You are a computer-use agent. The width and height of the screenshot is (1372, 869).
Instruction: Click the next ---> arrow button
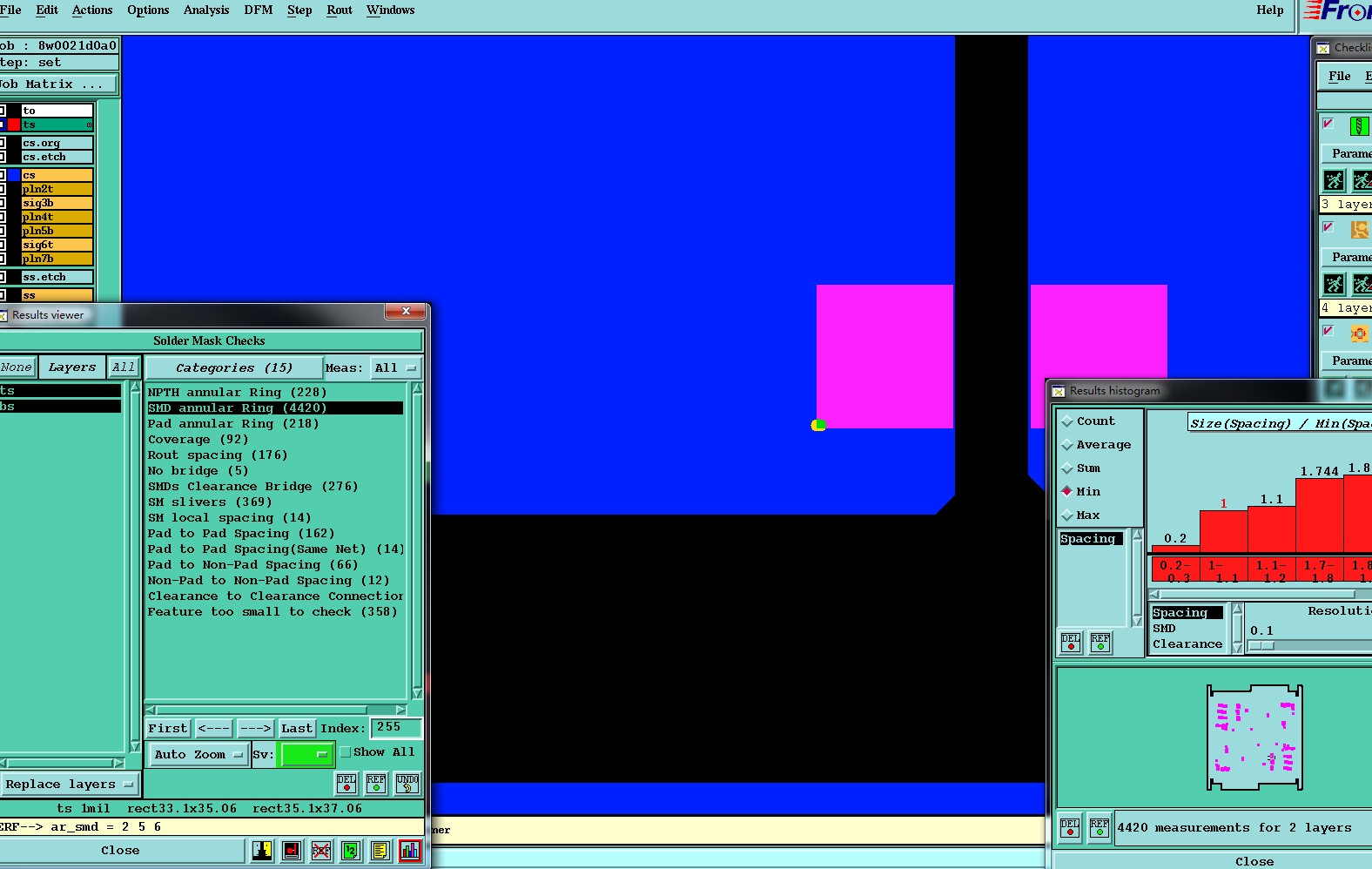point(255,729)
